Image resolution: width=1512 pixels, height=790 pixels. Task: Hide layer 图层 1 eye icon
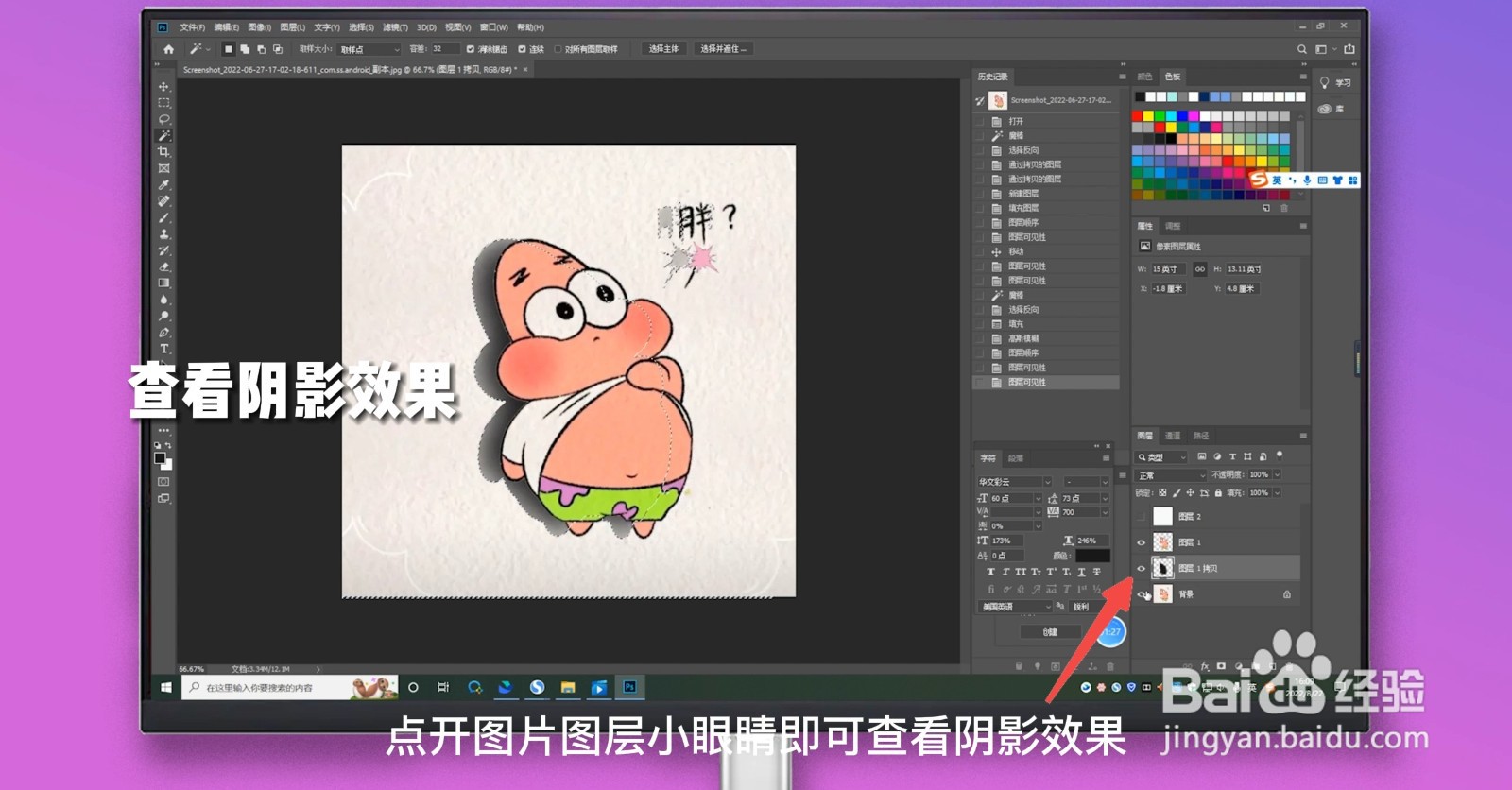pyautogui.click(x=1141, y=542)
